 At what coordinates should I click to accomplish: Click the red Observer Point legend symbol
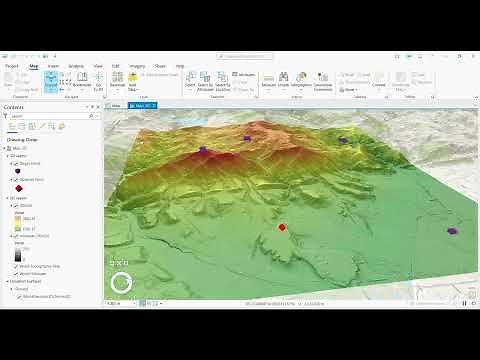click(x=19, y=188)
